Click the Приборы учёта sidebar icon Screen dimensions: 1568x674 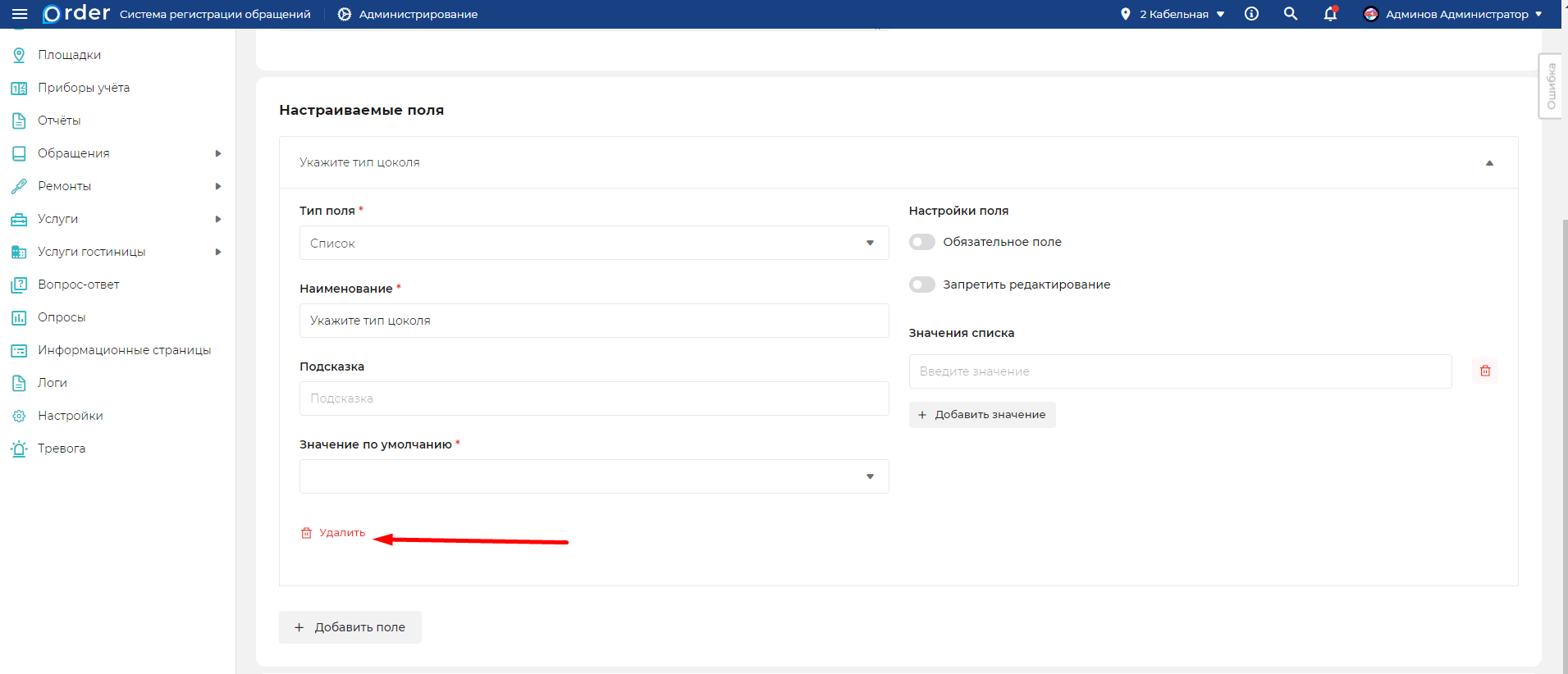(19, 88)
